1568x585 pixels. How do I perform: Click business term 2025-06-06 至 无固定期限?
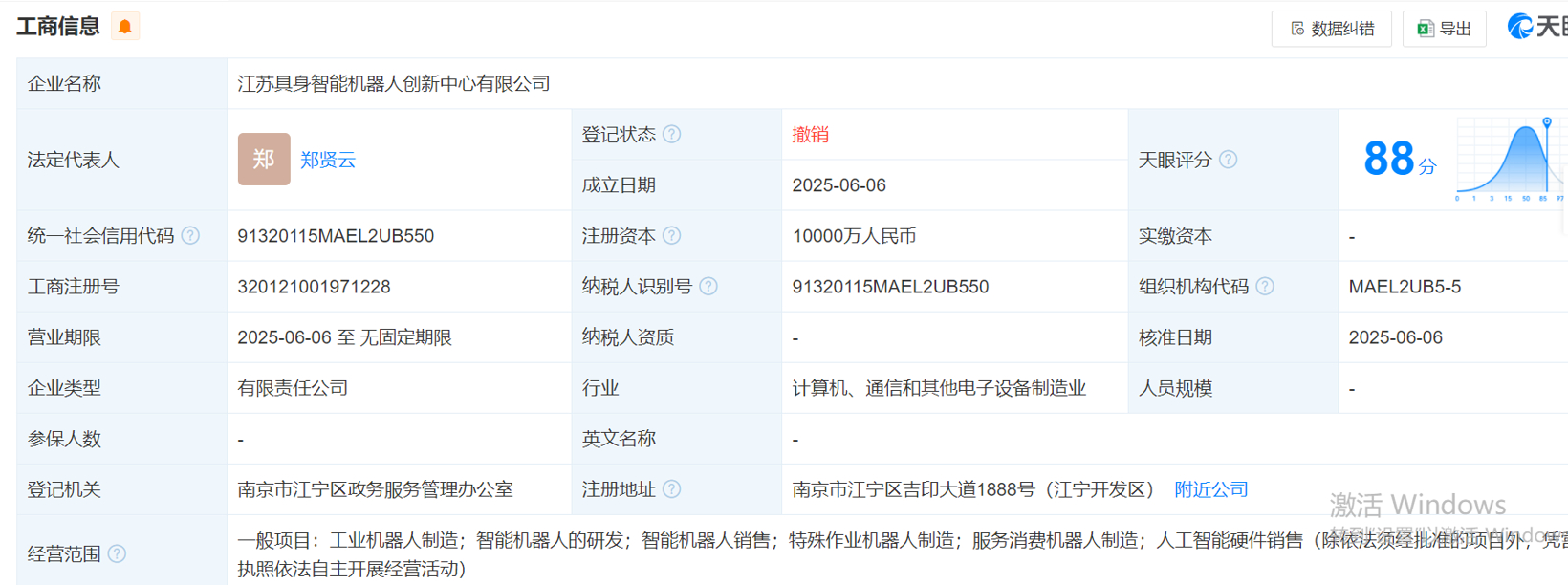pyautogui.click(x=344, y=337)
